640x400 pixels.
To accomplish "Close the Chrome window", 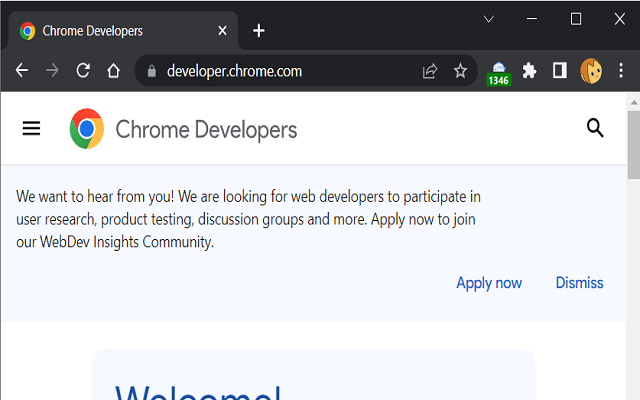I will click(620, 19).
